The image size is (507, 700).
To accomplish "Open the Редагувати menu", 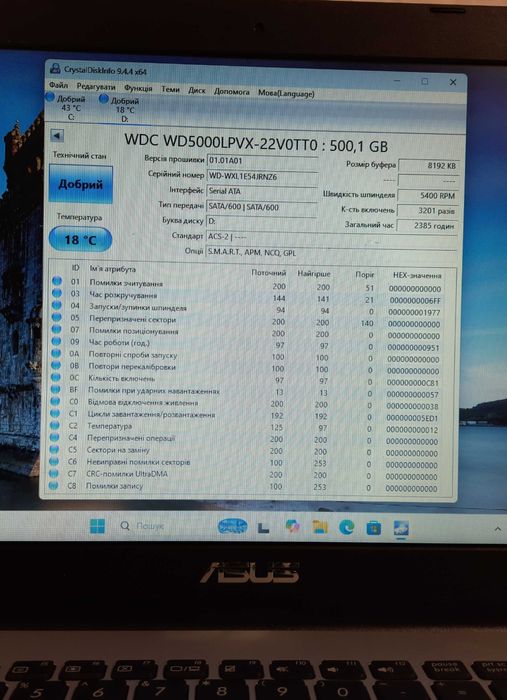I will click(96, 87).
